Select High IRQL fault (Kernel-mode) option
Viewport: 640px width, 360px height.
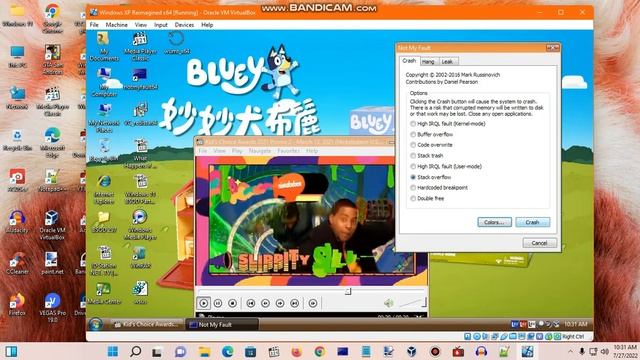click(448, 124)
